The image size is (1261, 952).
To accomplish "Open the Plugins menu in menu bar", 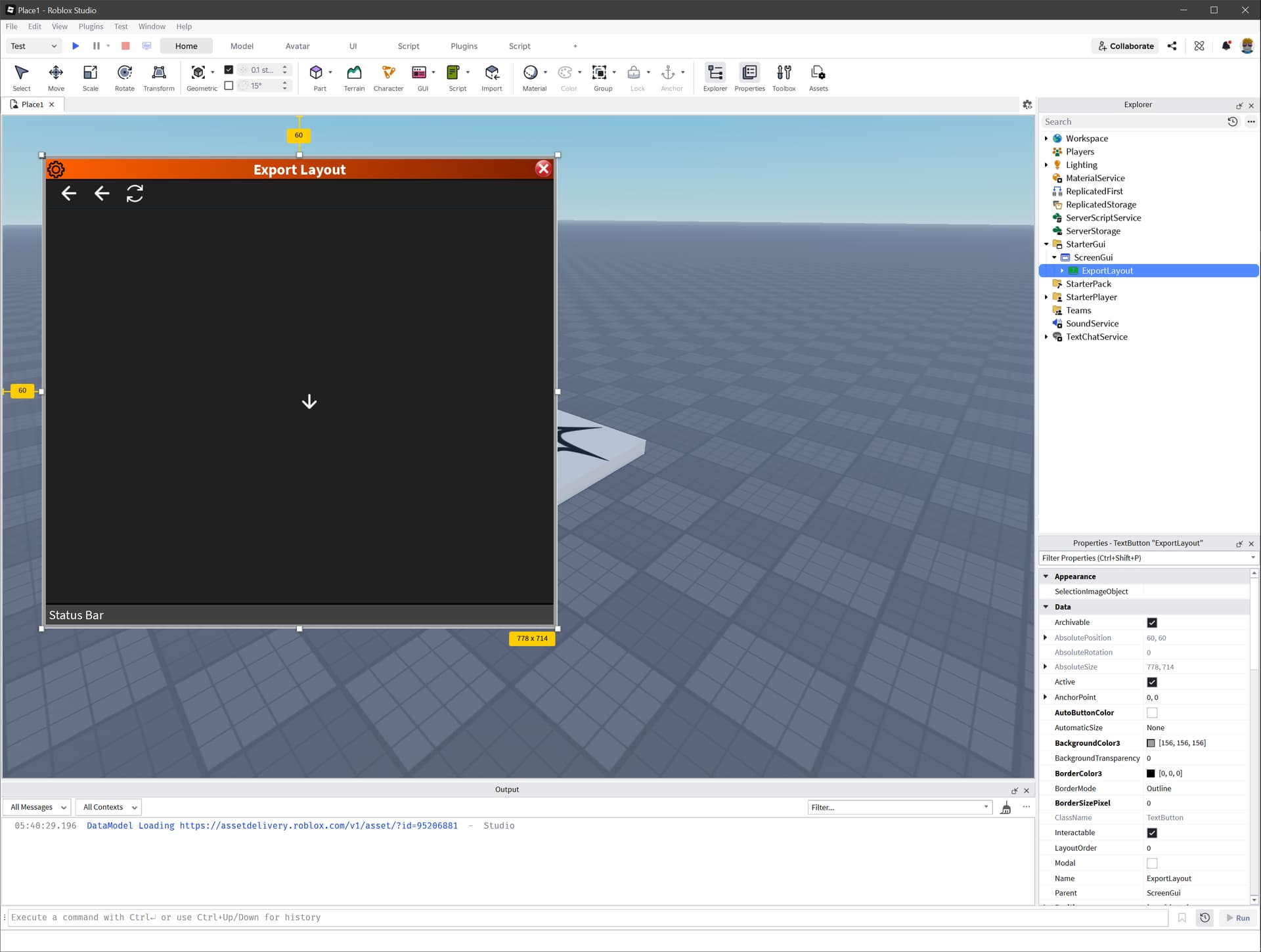I will [x=91, y=26].
